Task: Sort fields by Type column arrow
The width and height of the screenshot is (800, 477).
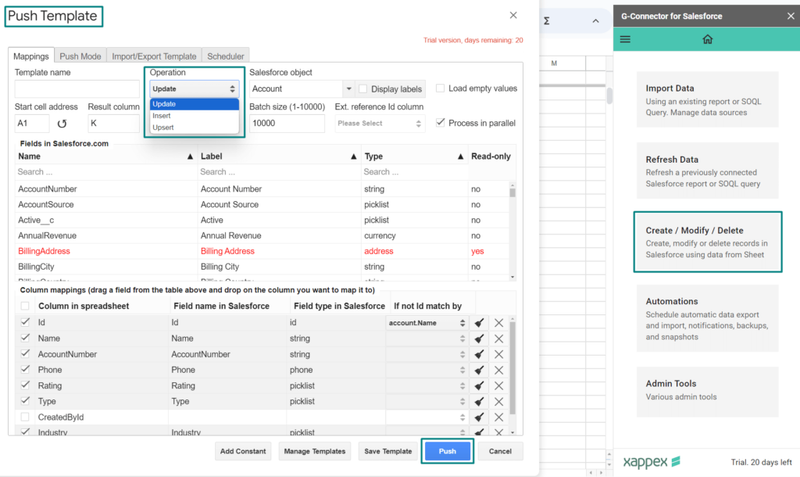Action: [460, 157]
